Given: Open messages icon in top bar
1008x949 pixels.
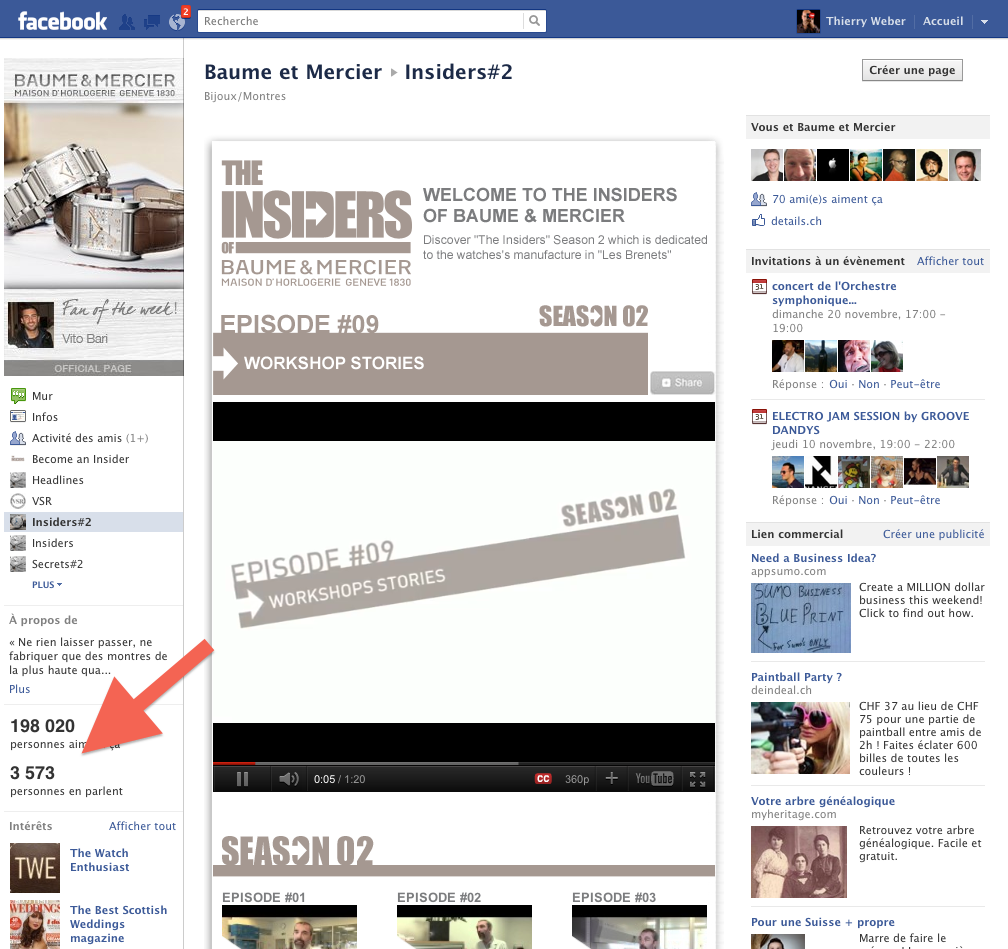Looking at the screenshot, I should (152, 23).
